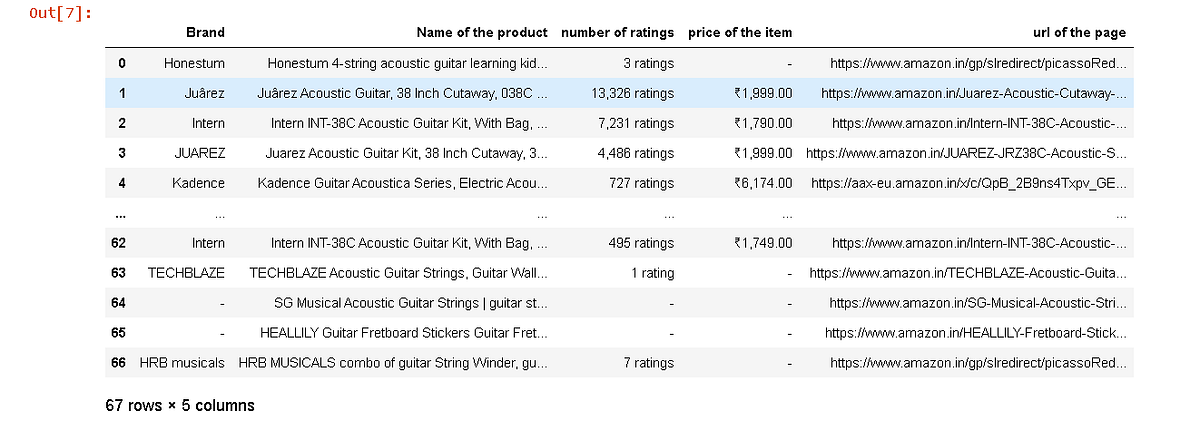Open the aax-eu.amazon.in Kadence URL
Screen dimensions: 1200x429
(x=969, y=183)
